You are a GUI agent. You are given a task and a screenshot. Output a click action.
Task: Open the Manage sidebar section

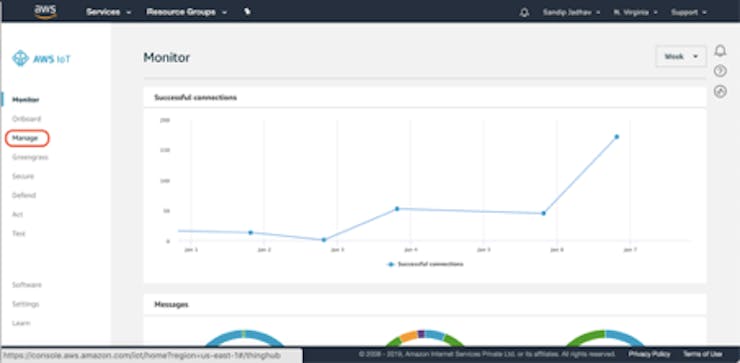coord(25,138)
